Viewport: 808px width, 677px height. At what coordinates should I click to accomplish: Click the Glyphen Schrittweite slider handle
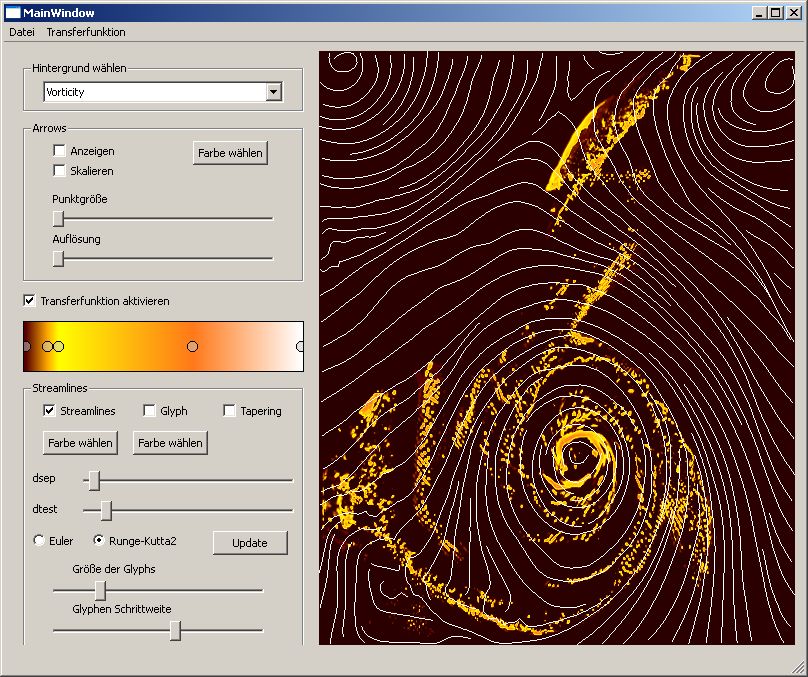[175, 630]
